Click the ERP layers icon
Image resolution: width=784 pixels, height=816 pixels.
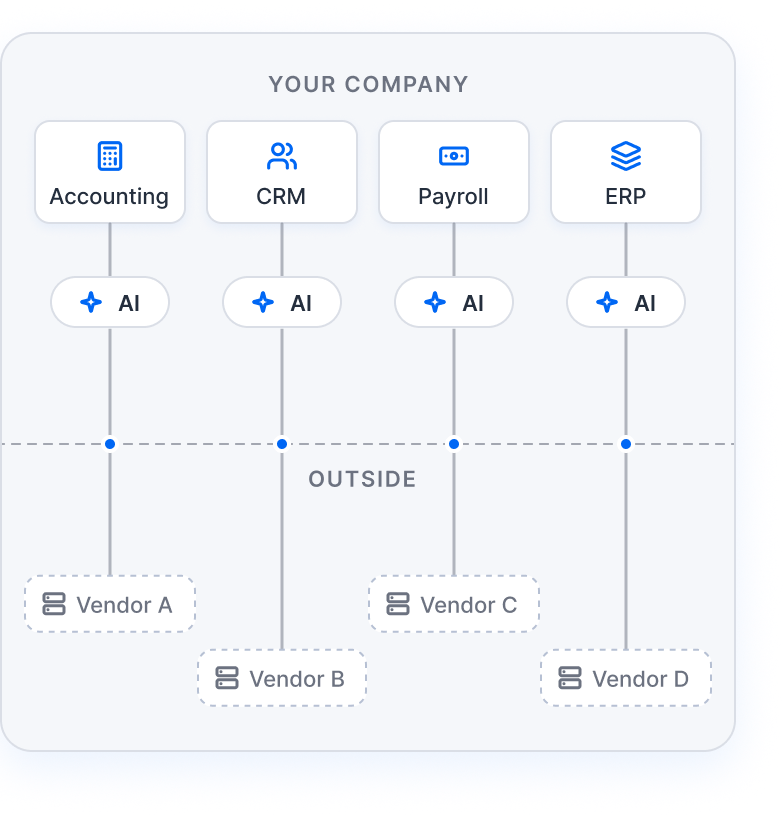coord(626,156)
